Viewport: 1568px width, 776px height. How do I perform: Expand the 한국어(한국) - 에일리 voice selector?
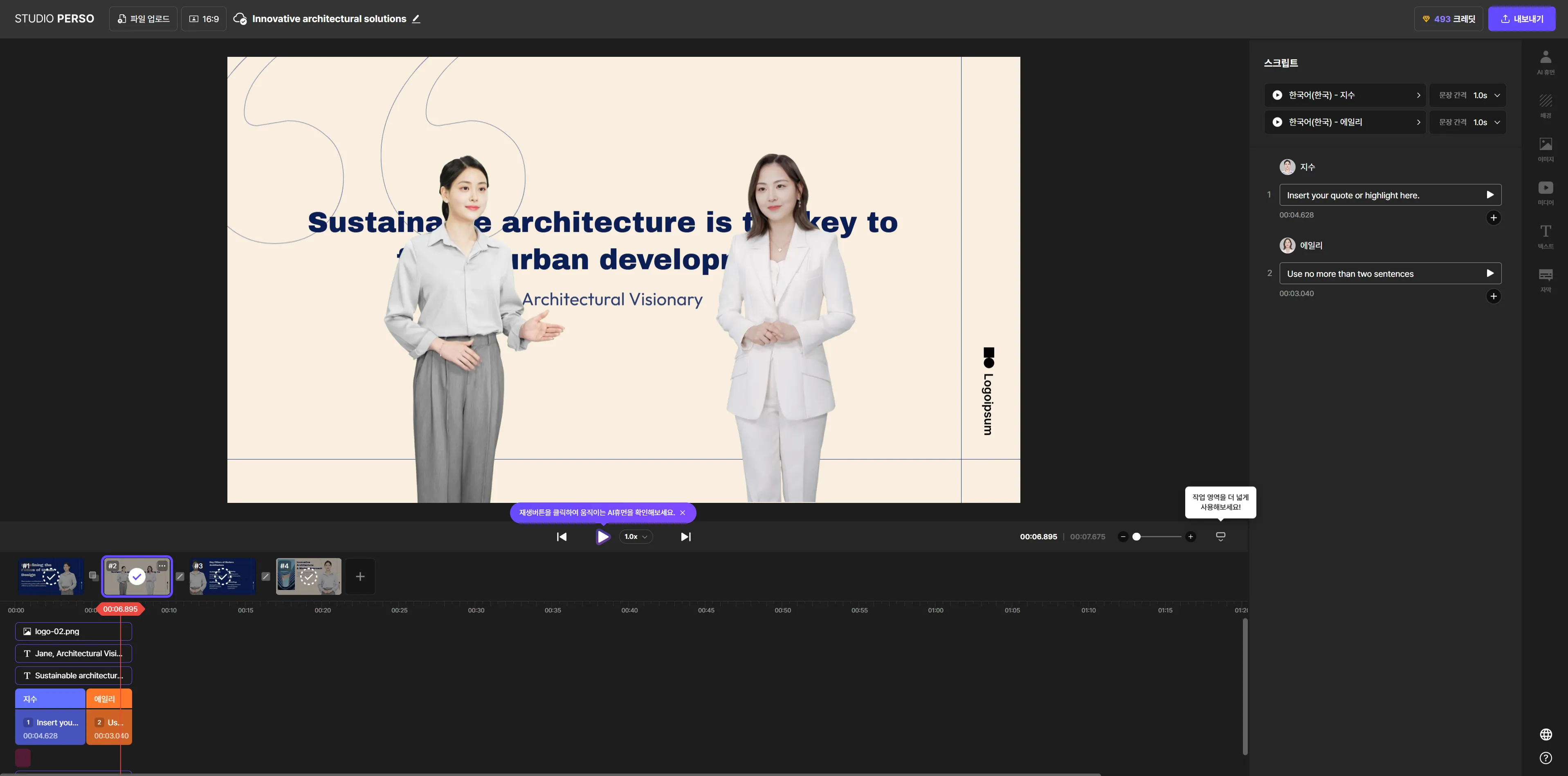[1345, 122]
